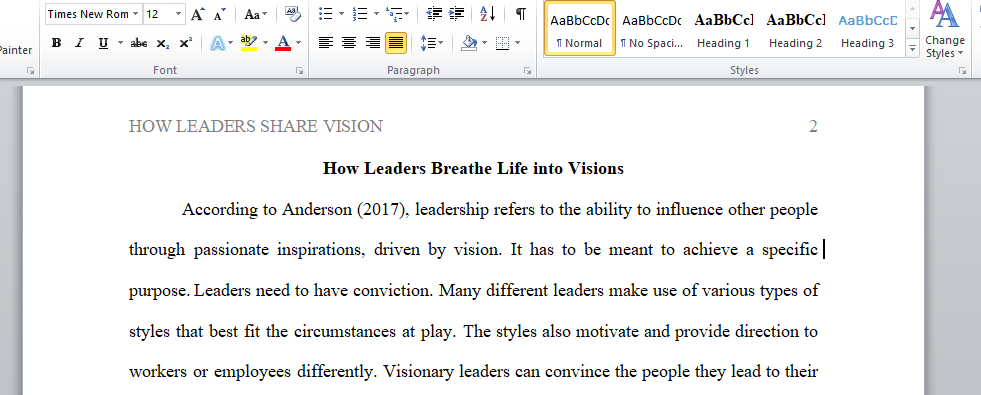
Task: Click the Line and Paragraph Spacing icon
Action: pyautogui.click(x=428, y=43)
